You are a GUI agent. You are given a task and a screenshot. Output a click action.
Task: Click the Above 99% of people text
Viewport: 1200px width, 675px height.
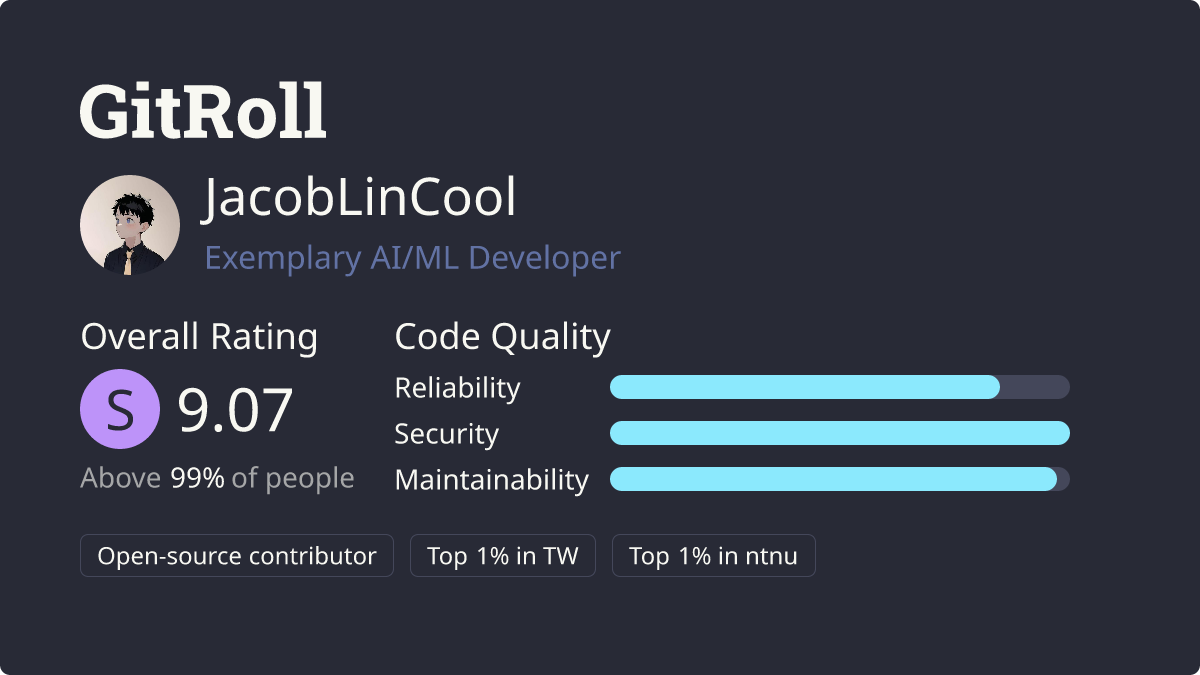pos(217,478)
